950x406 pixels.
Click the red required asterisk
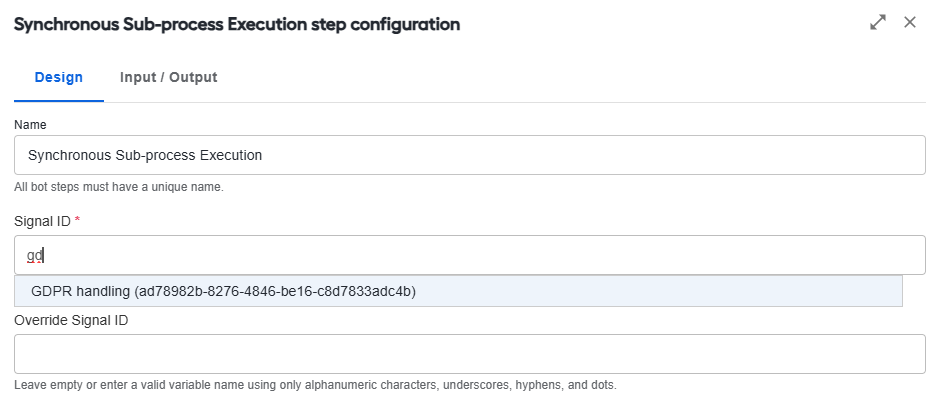pyautogui.click(x=78, y=221)
